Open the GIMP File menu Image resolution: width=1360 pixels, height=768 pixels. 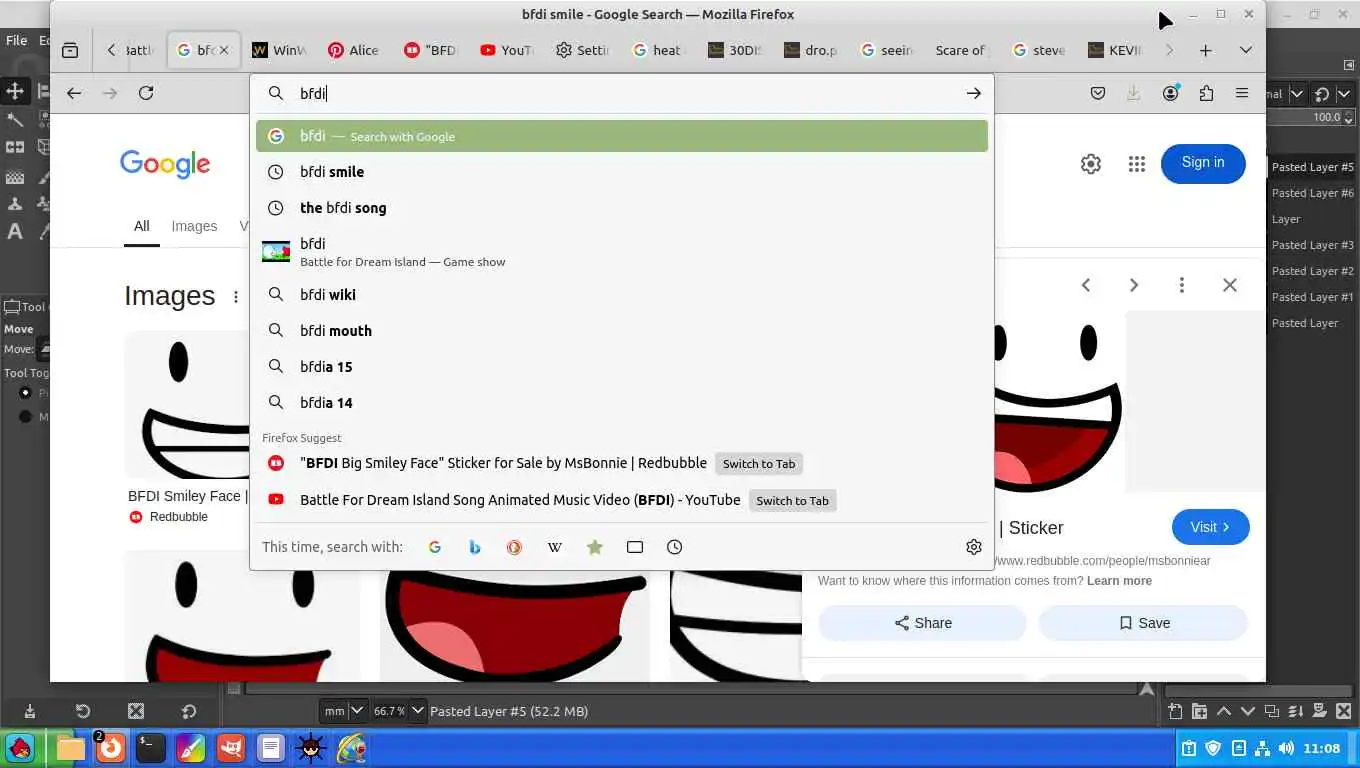pos(16,41)
